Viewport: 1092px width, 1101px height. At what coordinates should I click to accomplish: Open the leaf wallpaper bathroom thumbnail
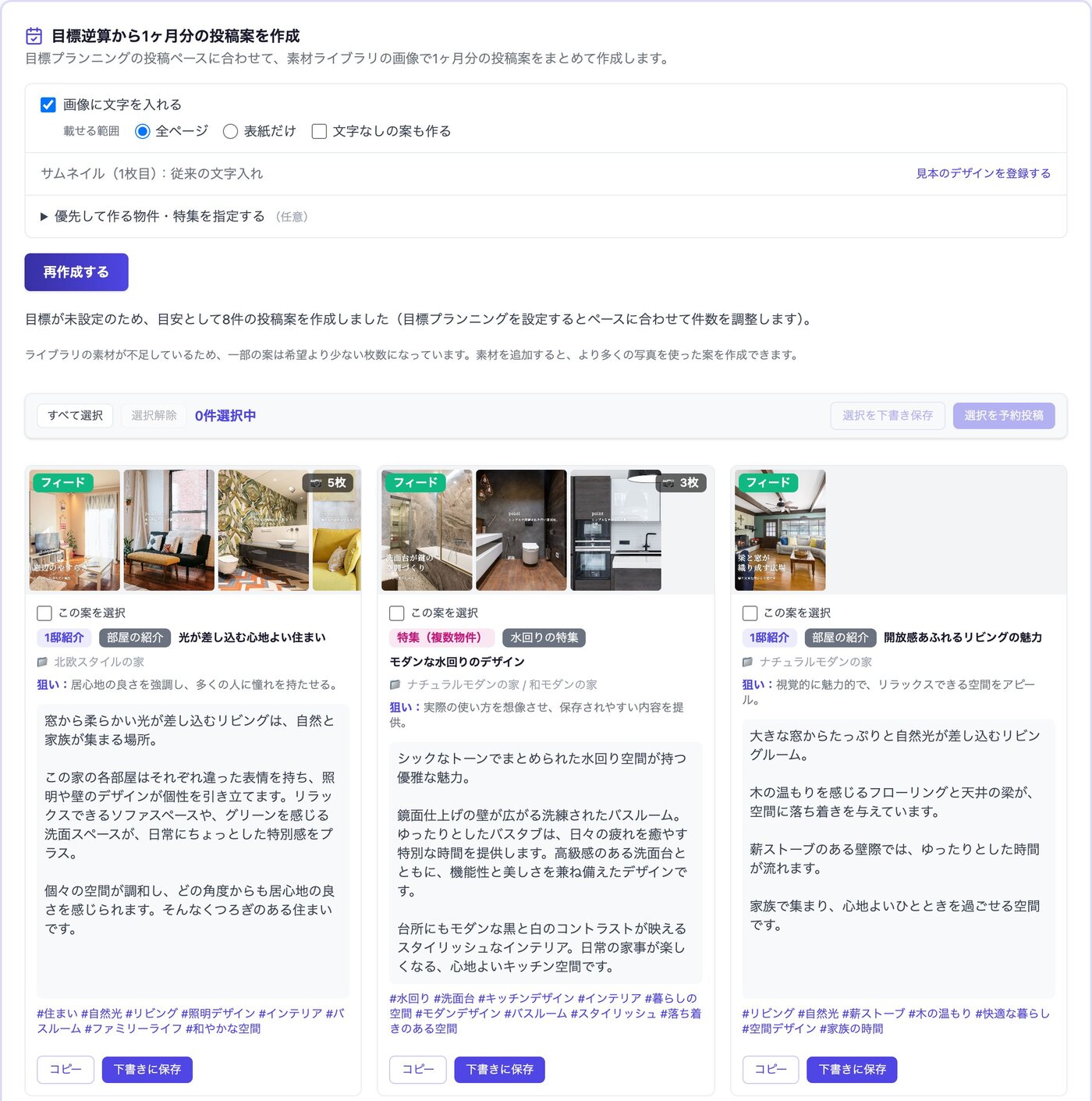(x=264, y=530)
